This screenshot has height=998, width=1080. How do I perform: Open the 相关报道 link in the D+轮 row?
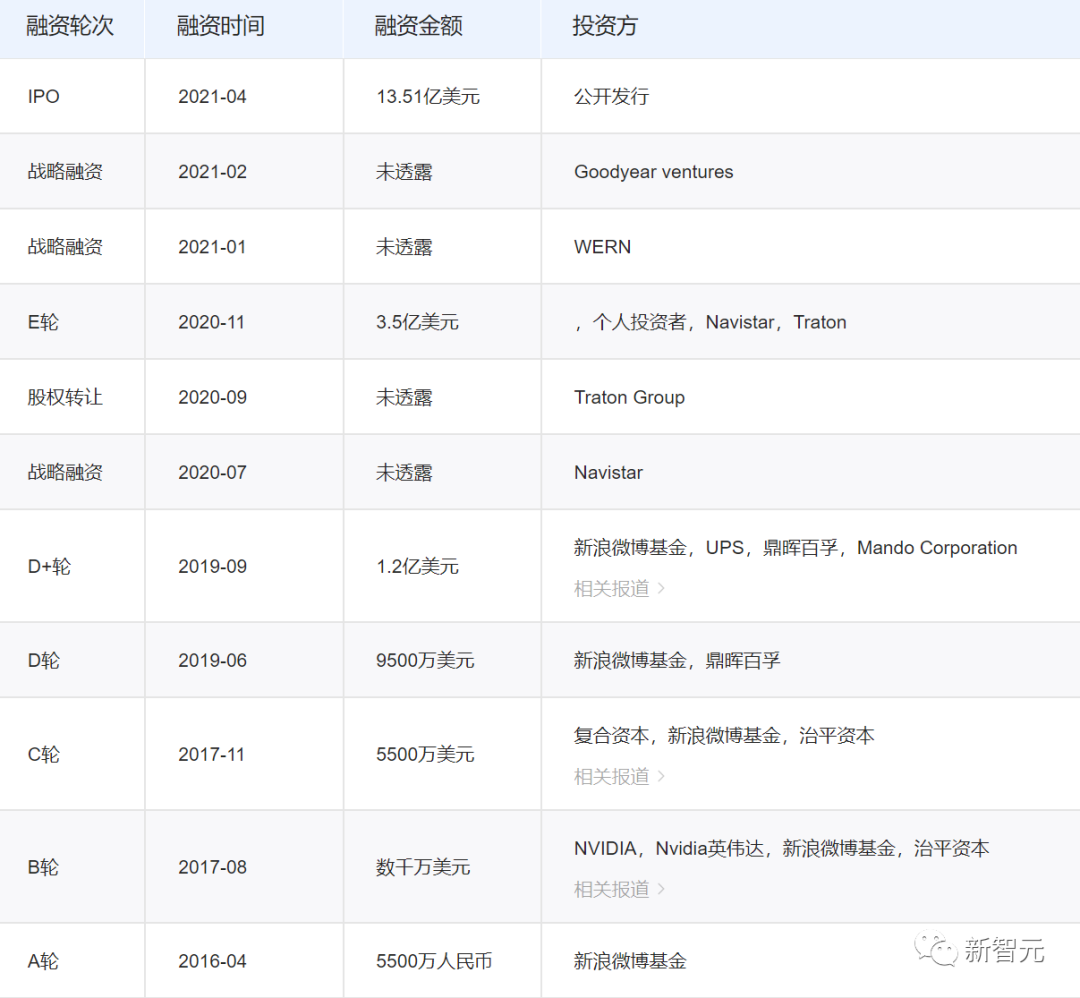click(x=619, y=589)
